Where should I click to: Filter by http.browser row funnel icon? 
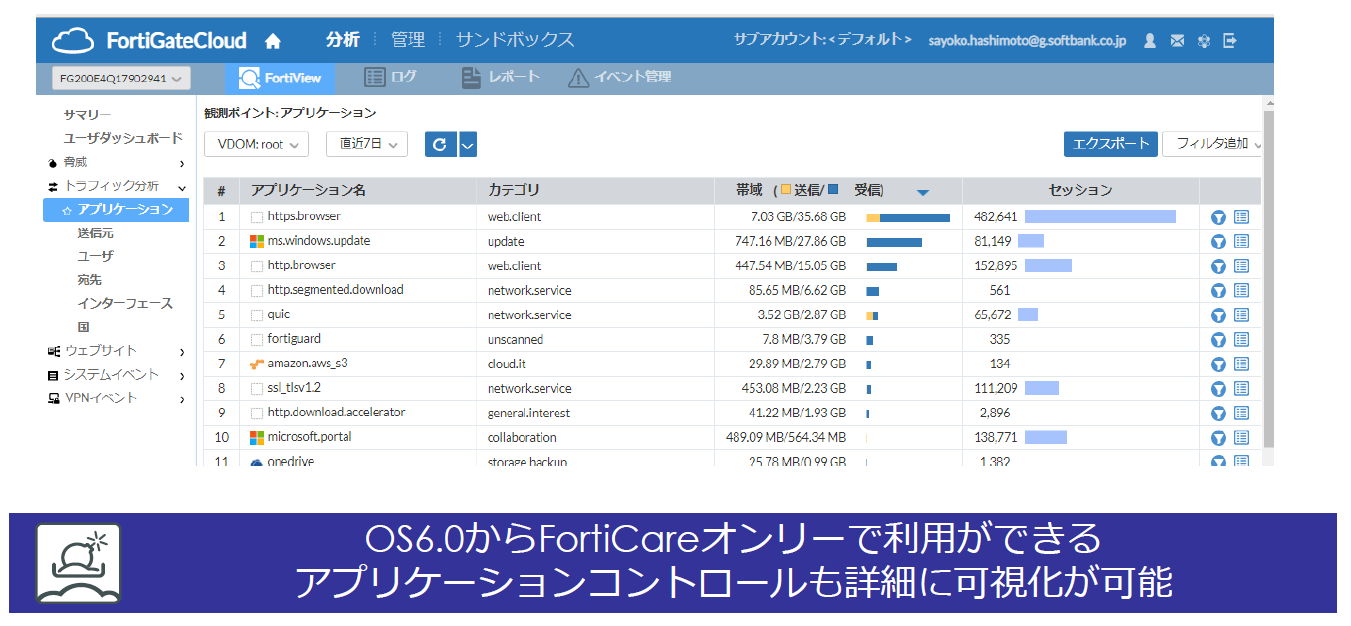click(1218, 266)
